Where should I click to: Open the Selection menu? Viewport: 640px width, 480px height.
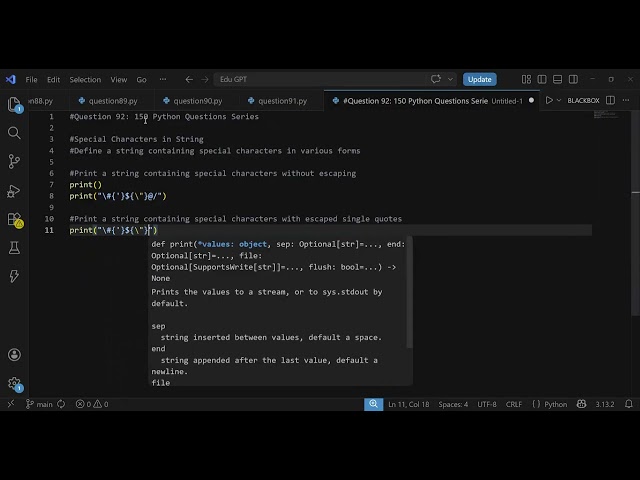point(85,80)
